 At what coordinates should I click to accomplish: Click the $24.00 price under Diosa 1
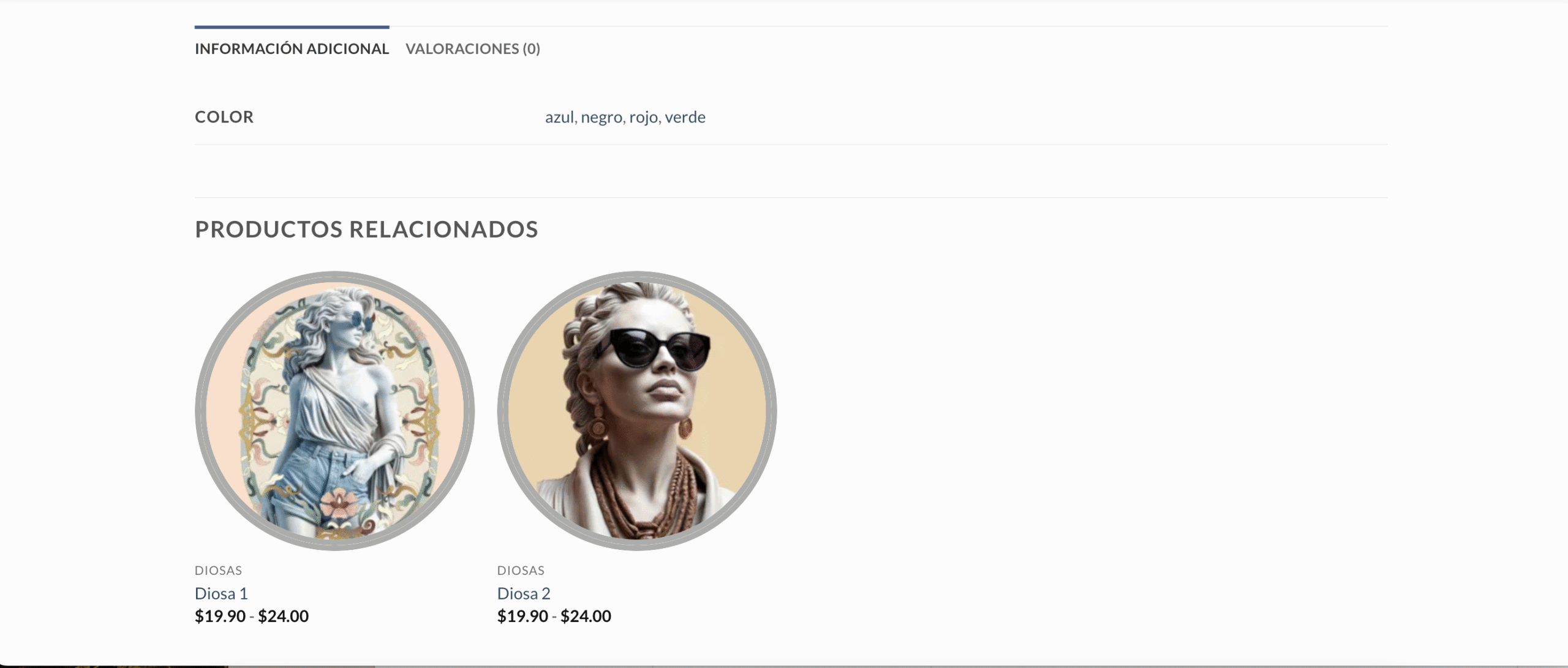(283, 616)
